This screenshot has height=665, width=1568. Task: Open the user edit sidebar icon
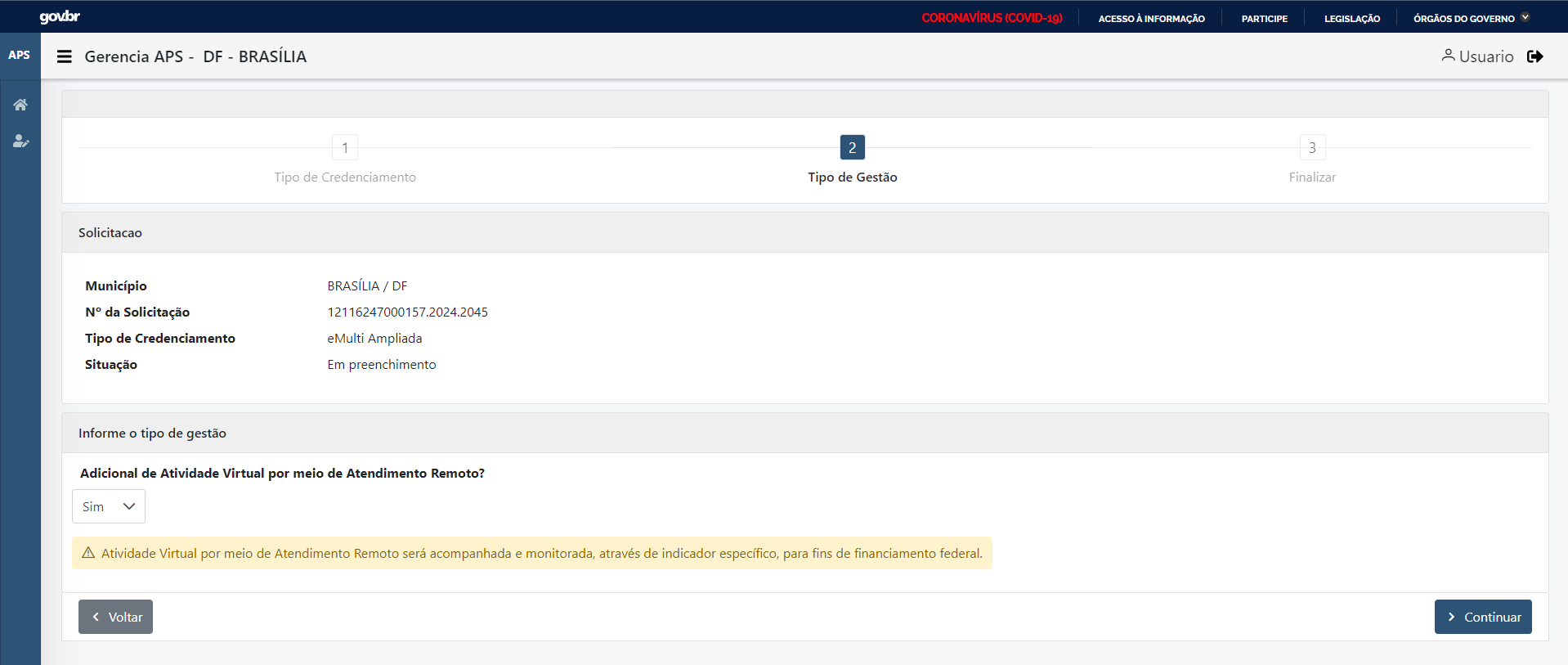tap(20, 142)
